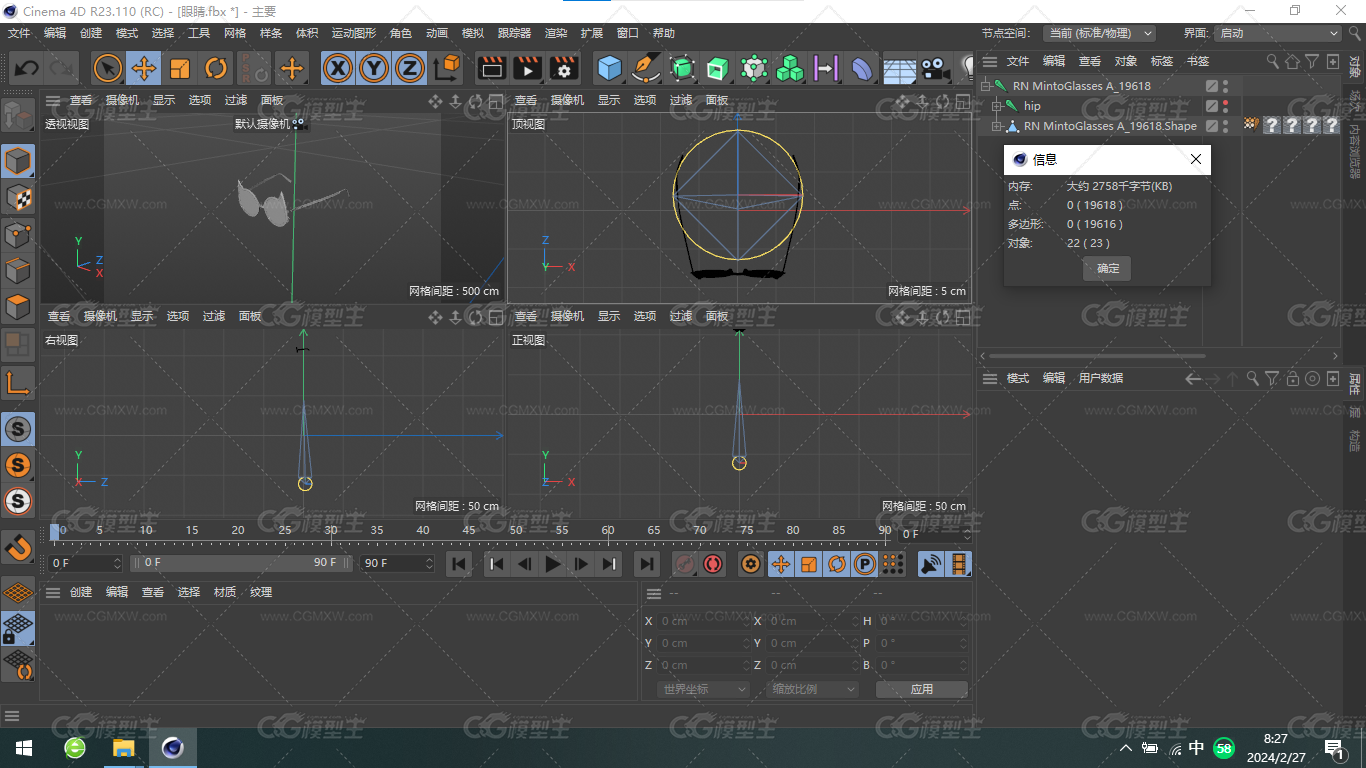Screen dimensions: 1366x768
Task: Render to Picture Viewer icon
Action: pos(527,68)
